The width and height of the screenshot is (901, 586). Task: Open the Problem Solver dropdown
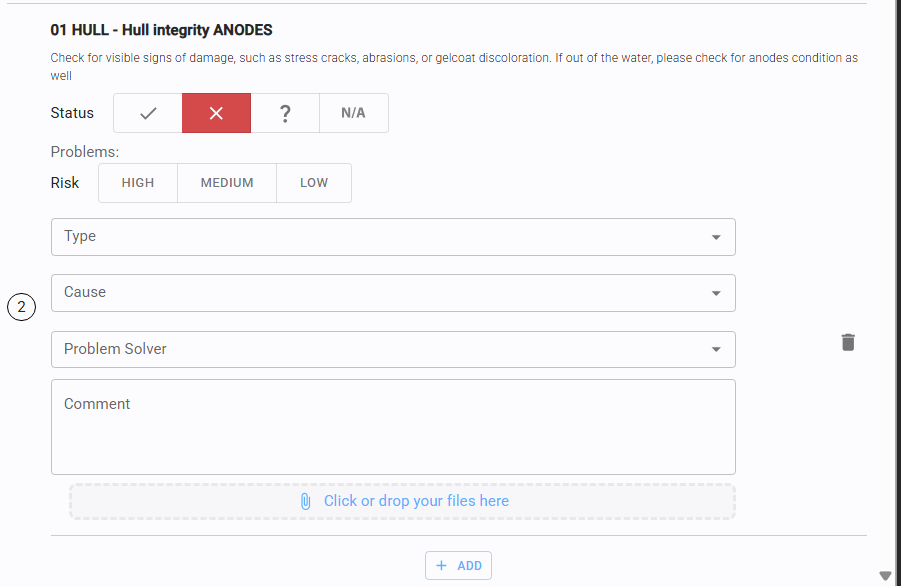392,349
